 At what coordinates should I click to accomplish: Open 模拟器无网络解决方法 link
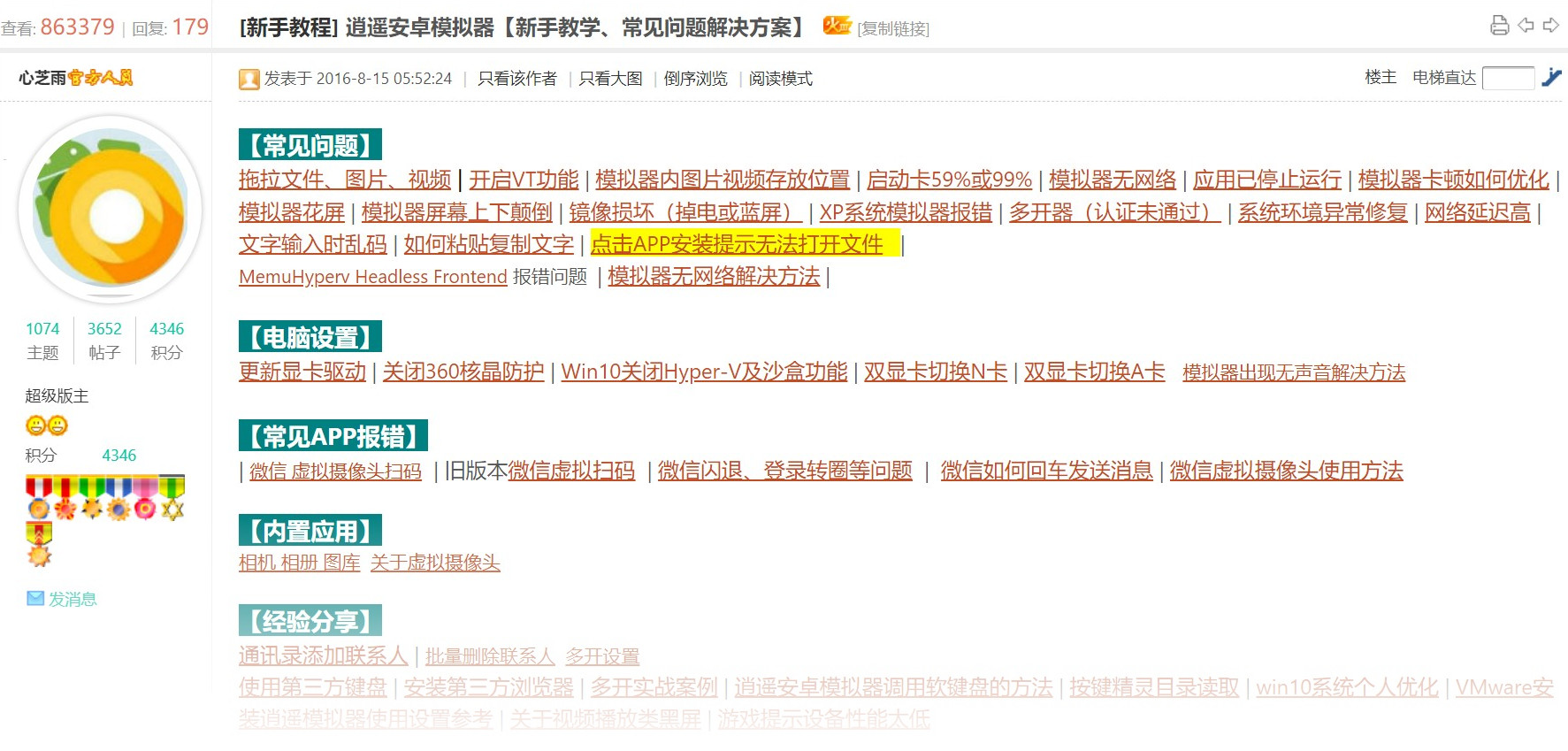714,277
